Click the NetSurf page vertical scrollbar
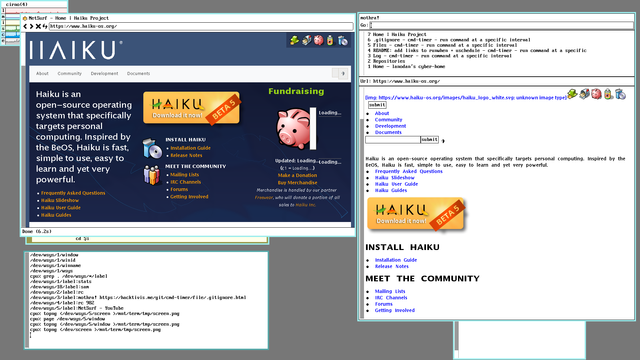This screenshot has height=360, width=640. [24, 130]
